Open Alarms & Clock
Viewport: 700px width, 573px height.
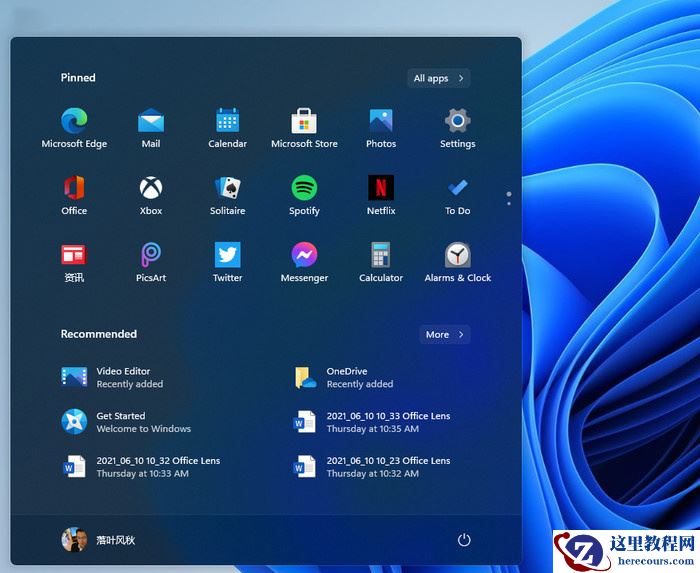(x=458, y=262)
